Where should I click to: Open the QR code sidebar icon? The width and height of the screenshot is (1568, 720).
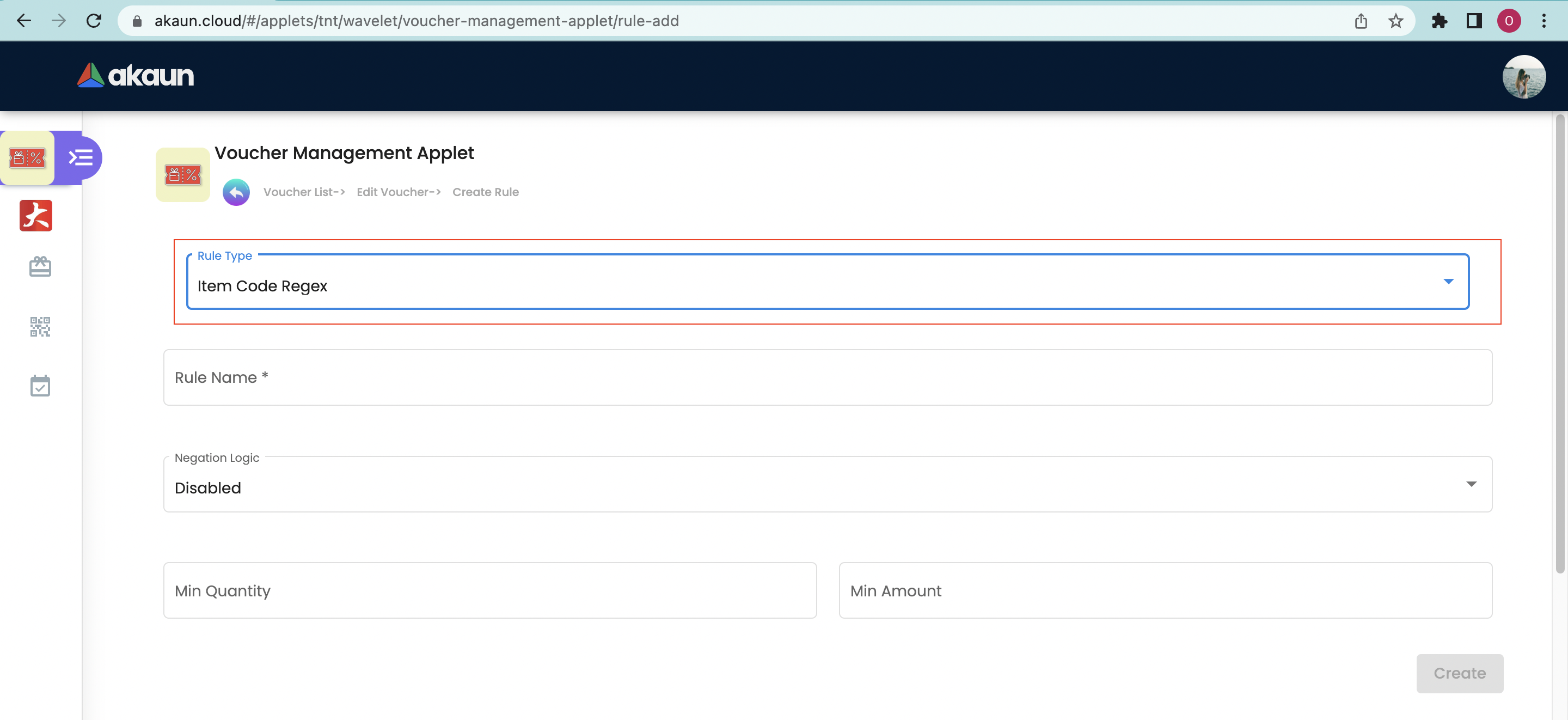(40, 326)
